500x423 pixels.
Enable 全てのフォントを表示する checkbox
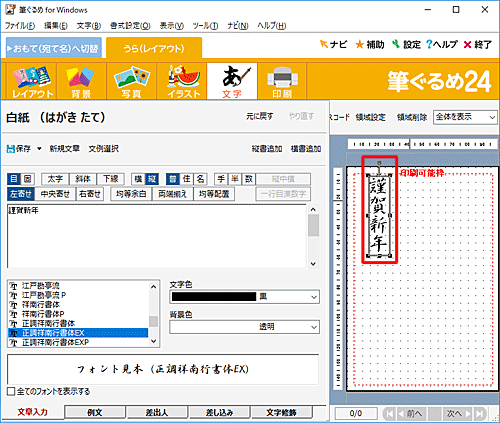[11, 391]
